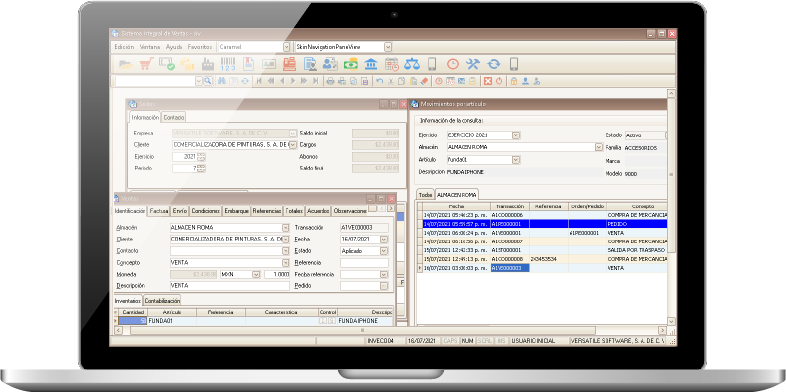Open the calendar with clock icon
Viewport: 786px width, 392px height.
tap(391, 64)
